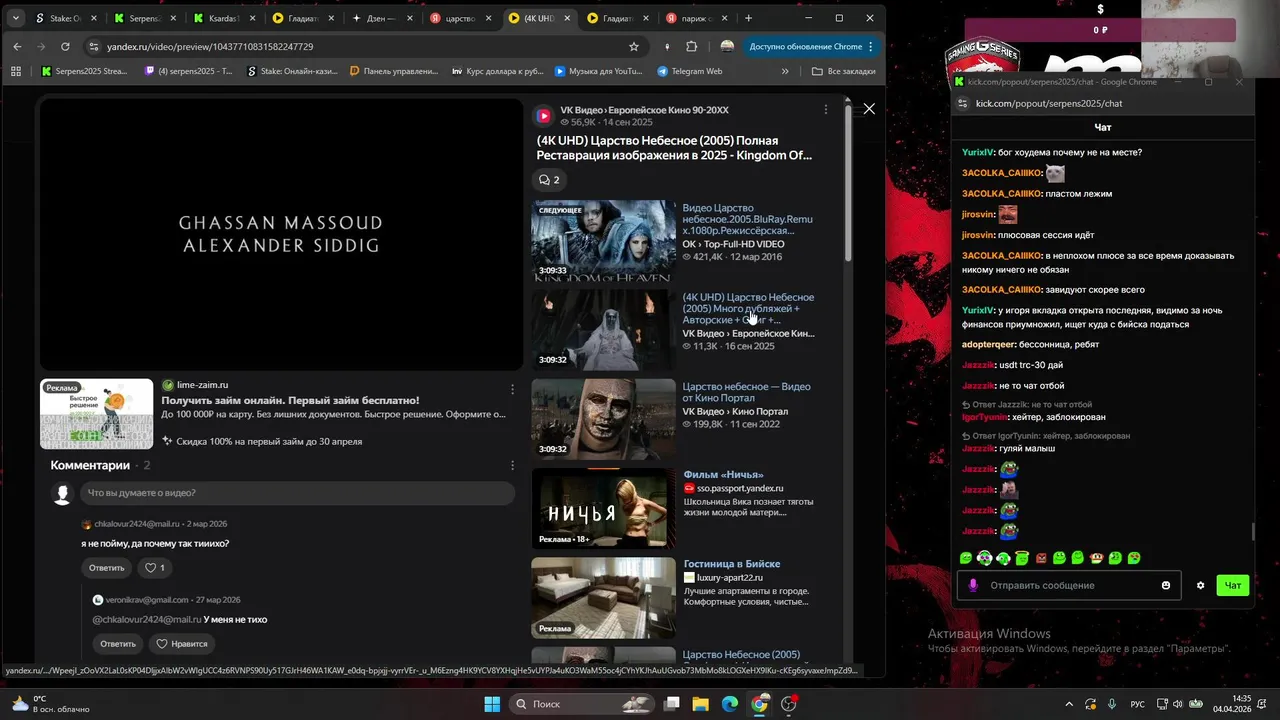Open Фильм «Ничья» ad title
The image size is (1280, 720).
[723, 475]
